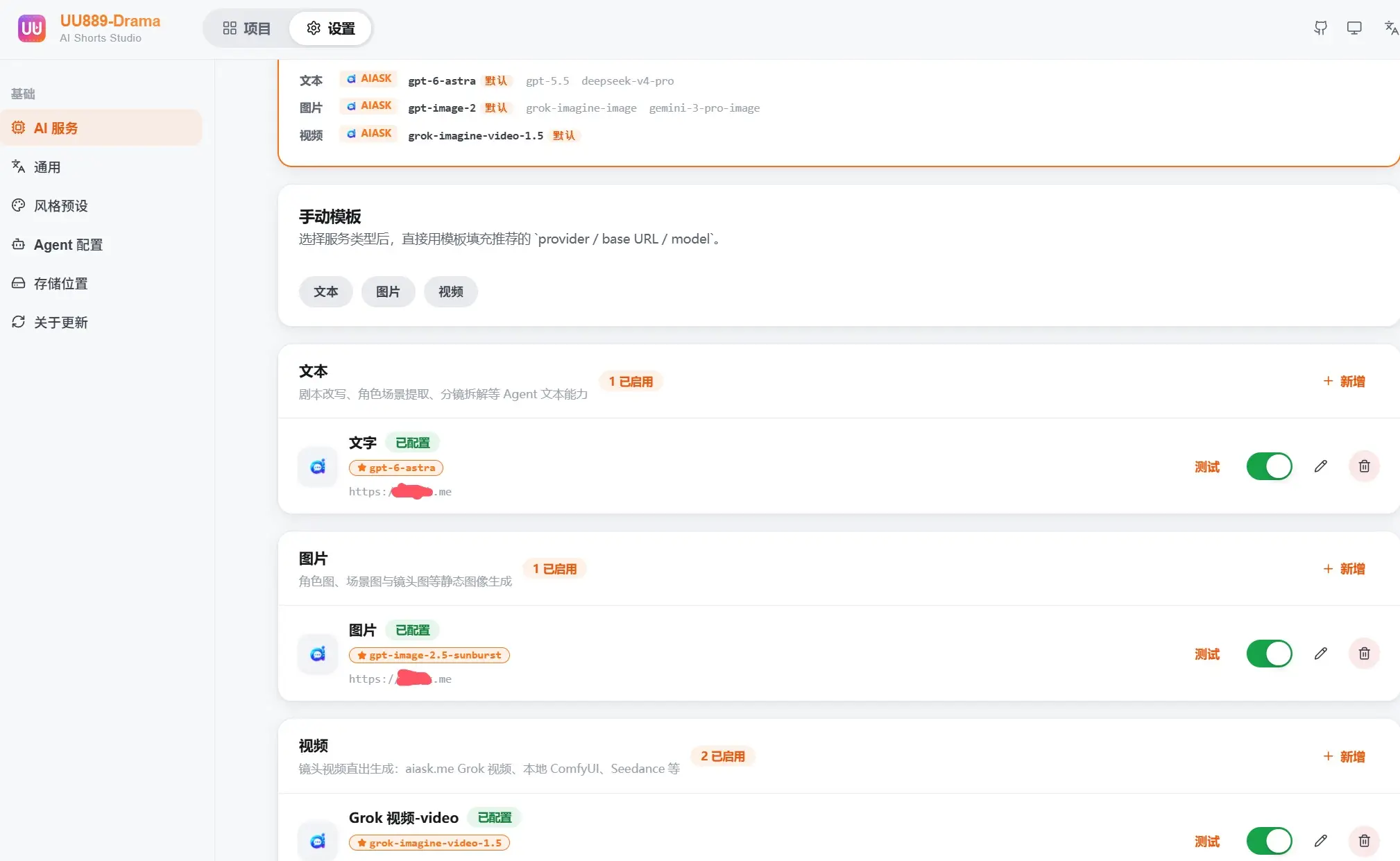1400x861 pixels.
Task: Click the provider icon beside 文字 entry
Action: tap(318, 467)
